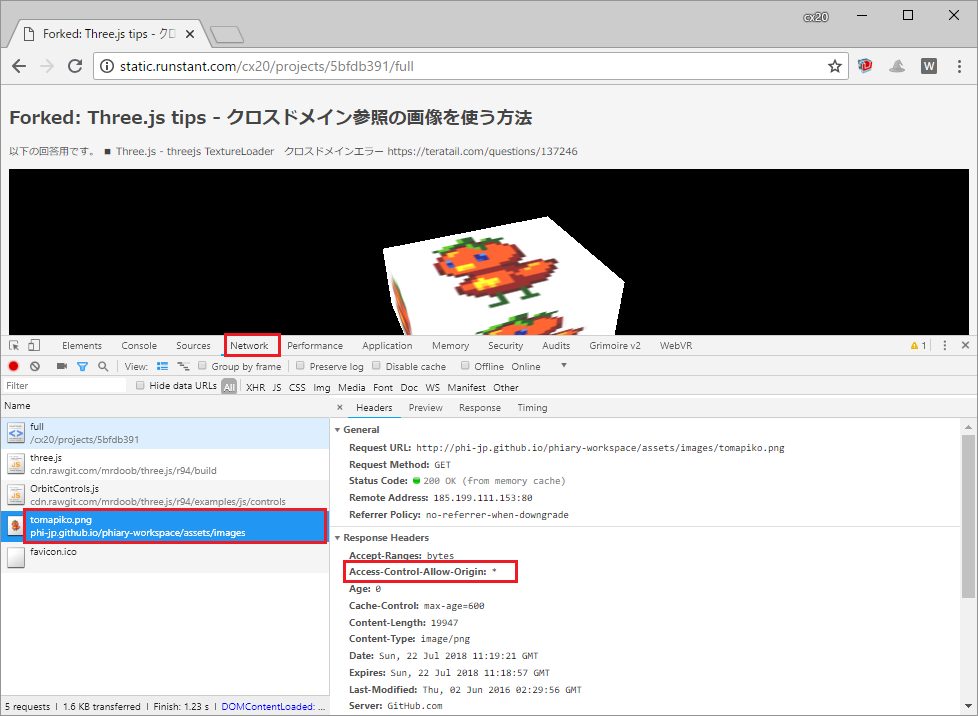978x716 pixels.
Task: Collapse the General section in Headers
Action: pyautogui.click(x=339, y=428)
